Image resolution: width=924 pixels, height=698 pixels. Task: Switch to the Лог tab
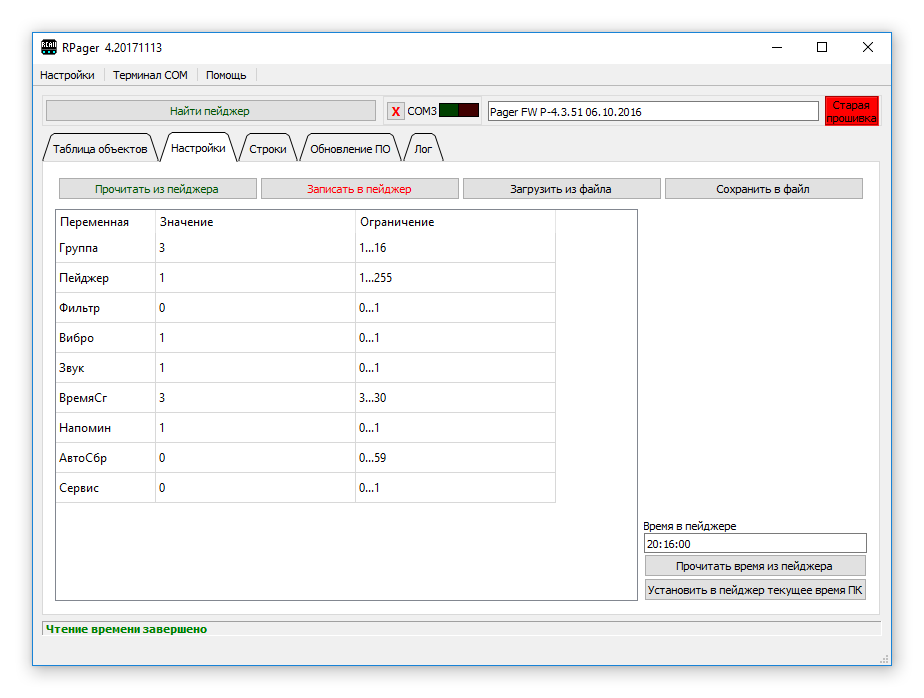[423, 149]
